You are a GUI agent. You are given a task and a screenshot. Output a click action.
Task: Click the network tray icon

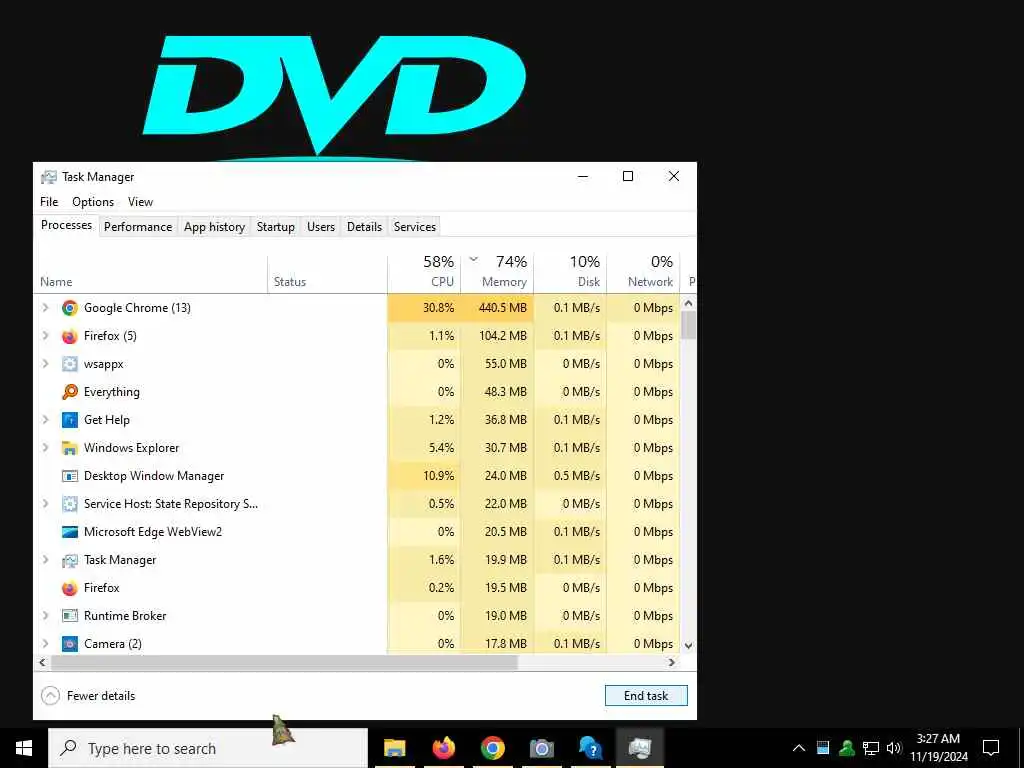(871, 748)
